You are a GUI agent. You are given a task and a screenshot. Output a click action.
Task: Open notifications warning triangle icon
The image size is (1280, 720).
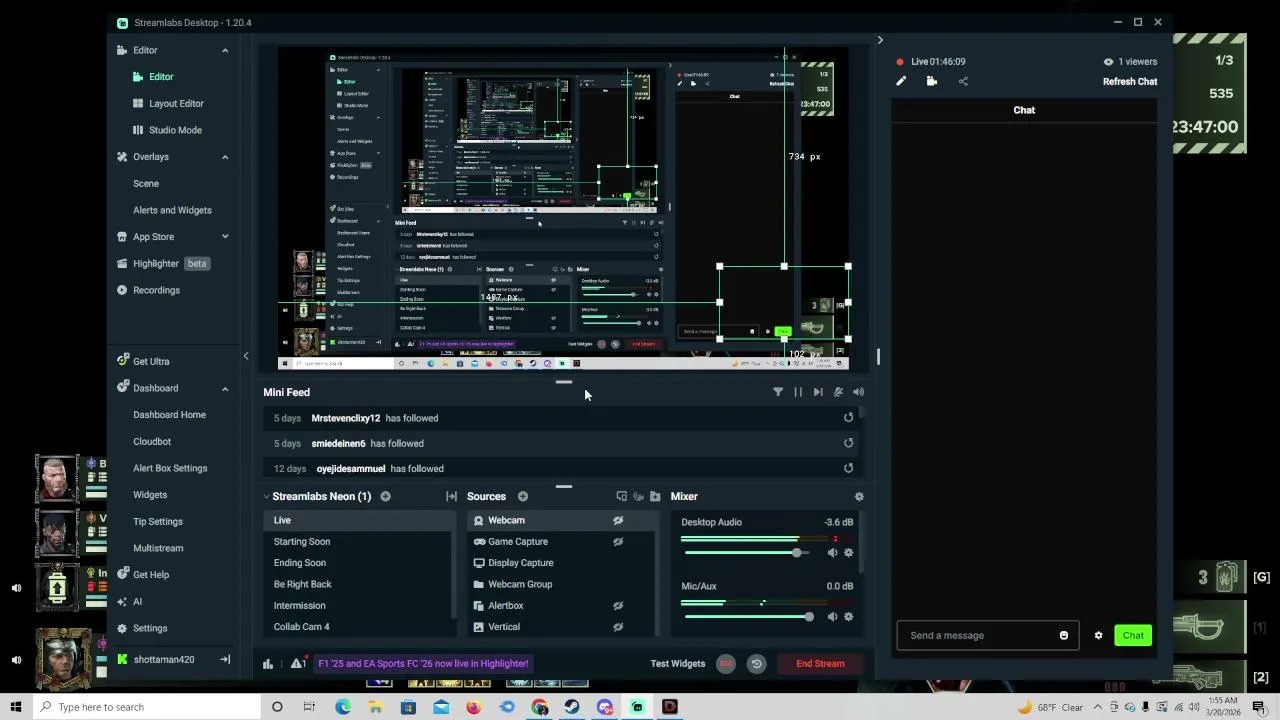[x=298, y=664]
